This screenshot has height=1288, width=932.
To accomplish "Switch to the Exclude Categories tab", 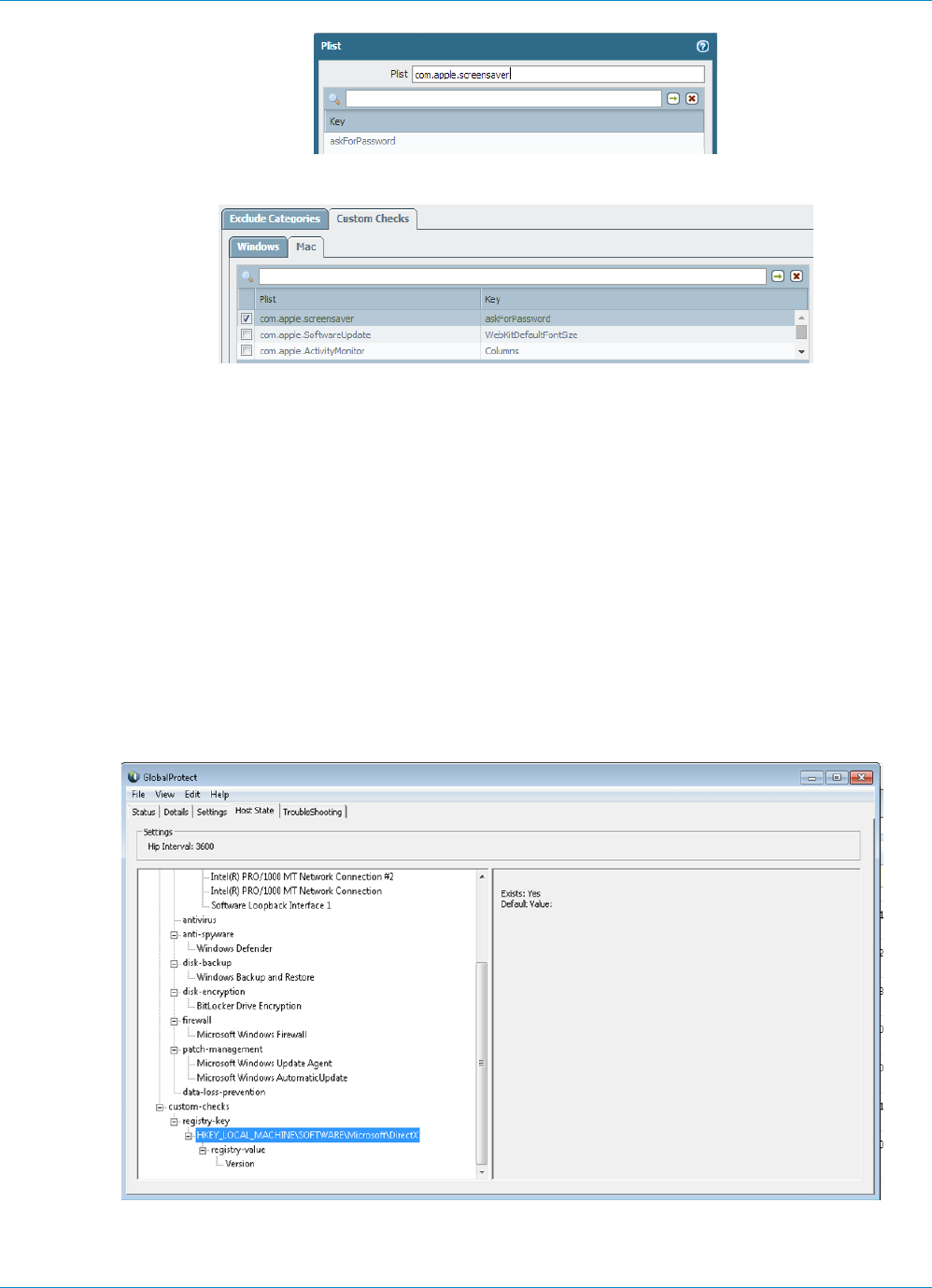I will (275, 219).
